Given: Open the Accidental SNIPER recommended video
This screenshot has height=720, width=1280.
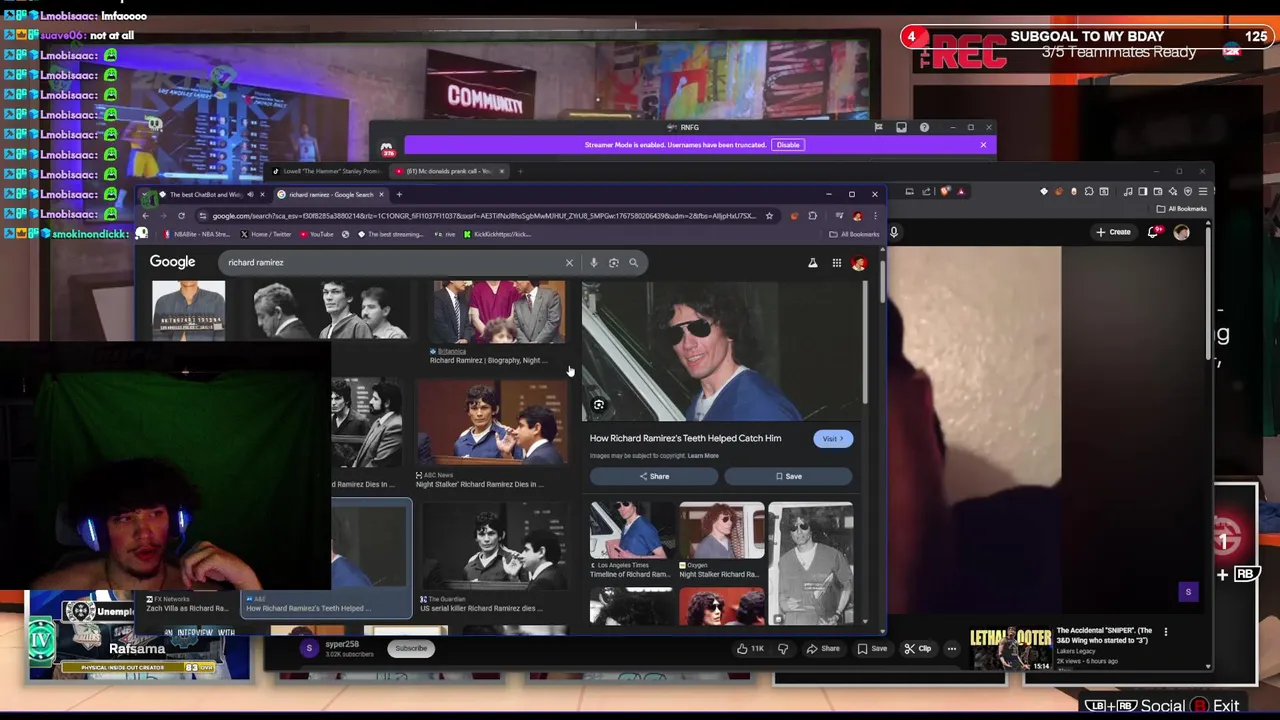Looking at the screenshot, I should [x=1008, y=648].
